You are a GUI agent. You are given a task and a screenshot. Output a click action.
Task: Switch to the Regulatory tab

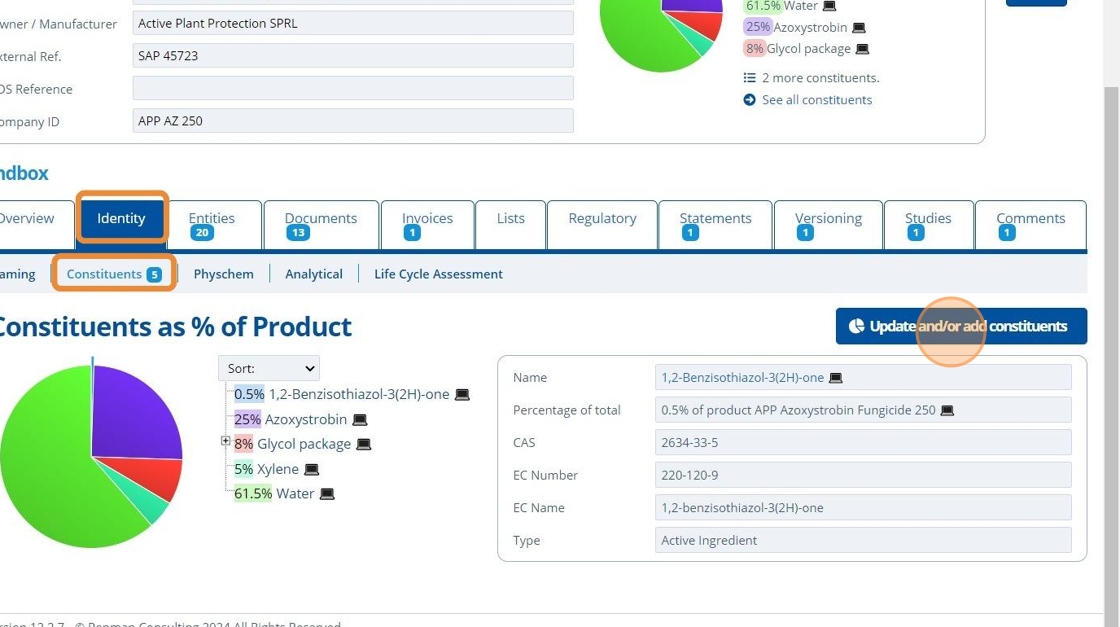tap(602, 224)
